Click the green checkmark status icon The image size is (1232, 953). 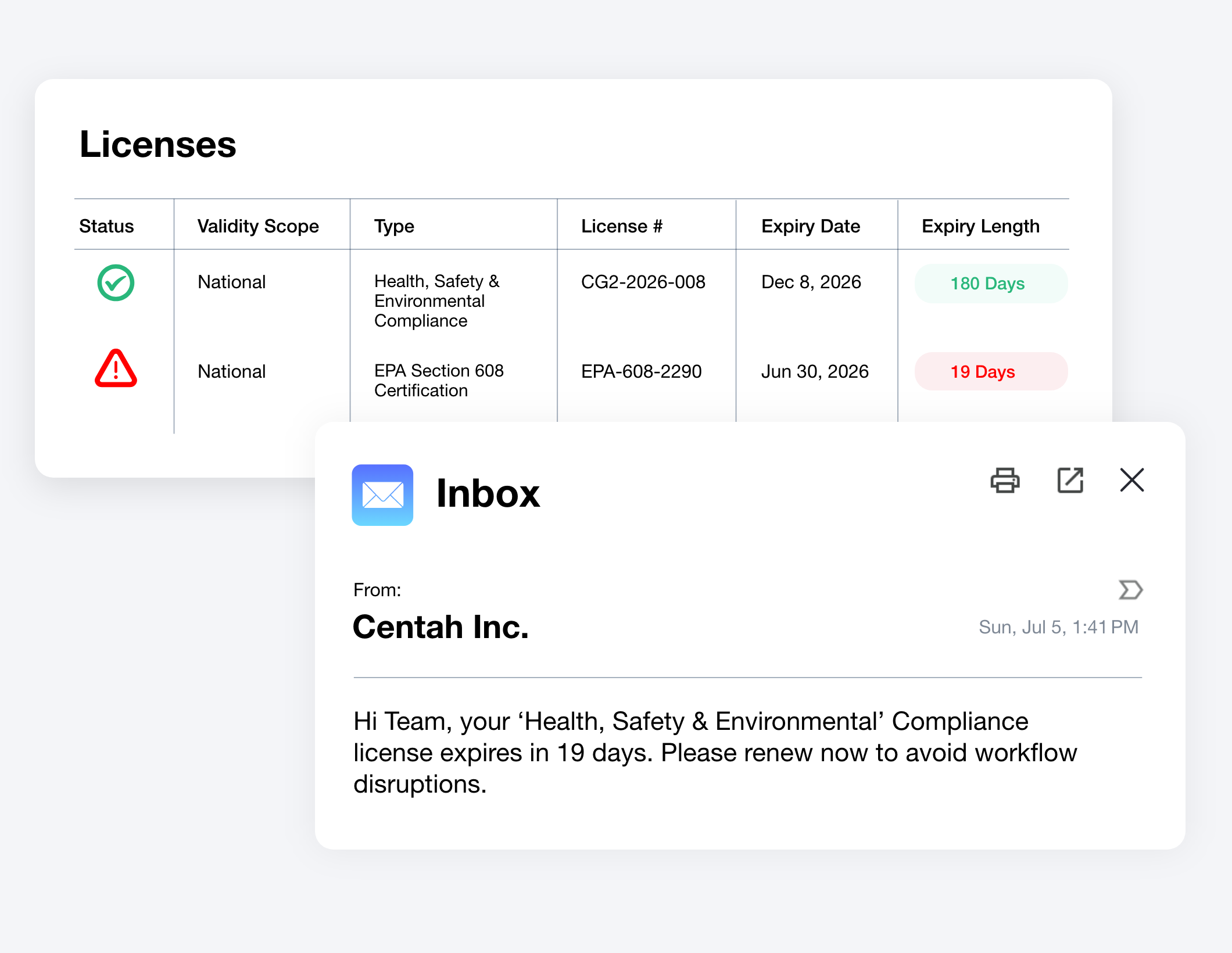click(x=116, y=283)
